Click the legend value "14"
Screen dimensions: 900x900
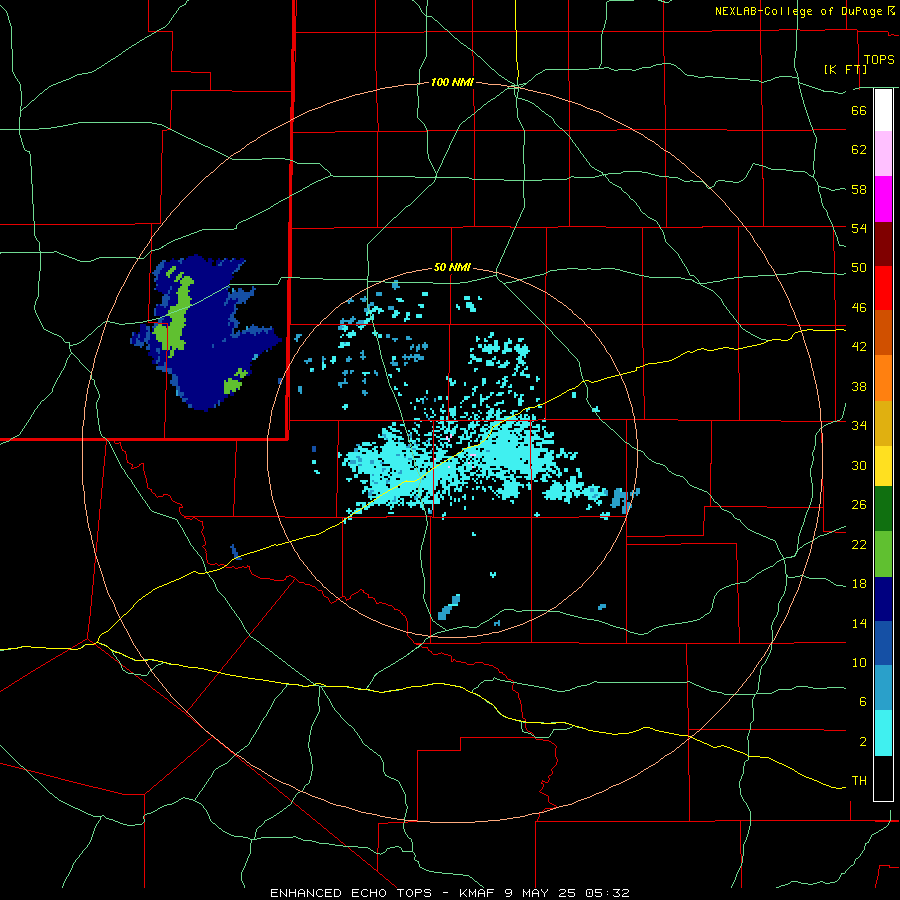pyautogui.click(x=859, y=623)
